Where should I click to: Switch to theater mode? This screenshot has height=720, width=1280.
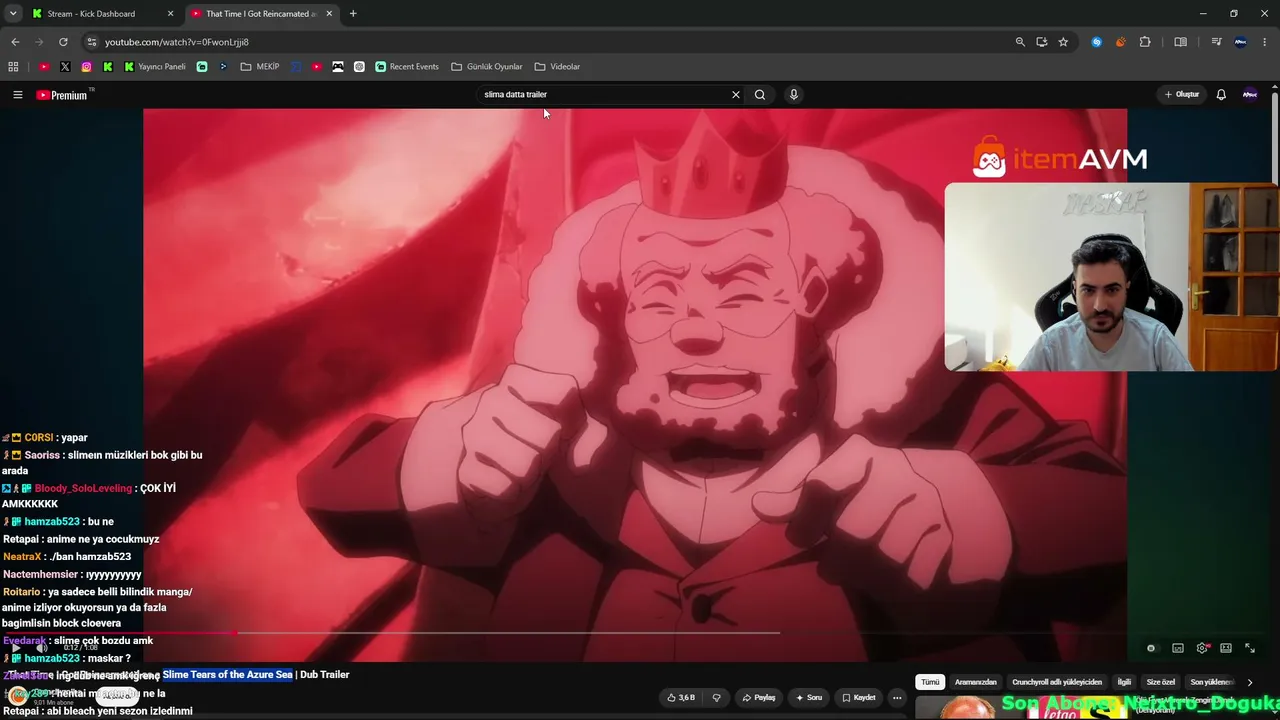pos(1226,648)
